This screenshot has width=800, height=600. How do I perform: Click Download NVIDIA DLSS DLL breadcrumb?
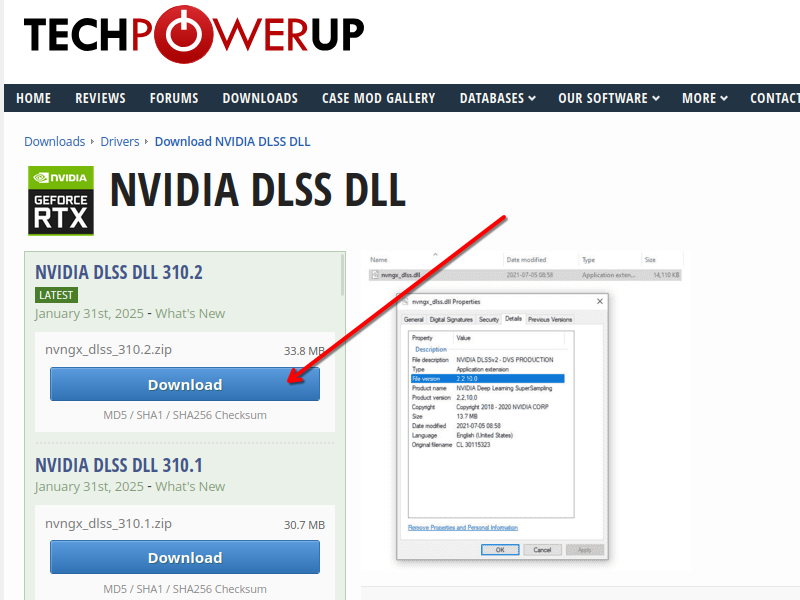233,141
